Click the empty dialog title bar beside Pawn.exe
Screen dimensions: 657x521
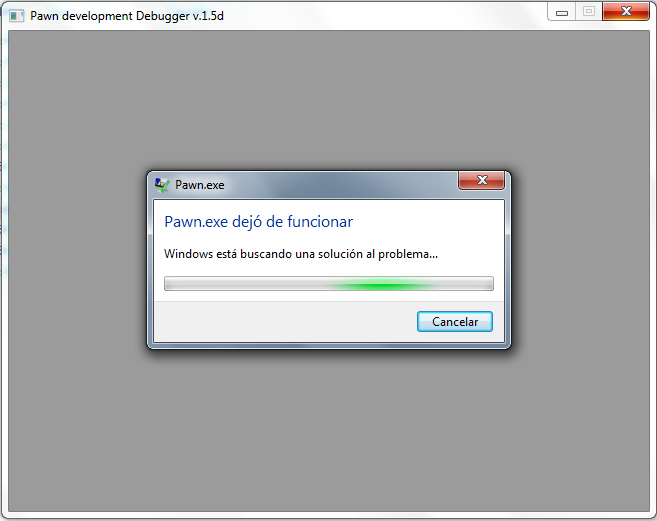click(x=341, y=185)
